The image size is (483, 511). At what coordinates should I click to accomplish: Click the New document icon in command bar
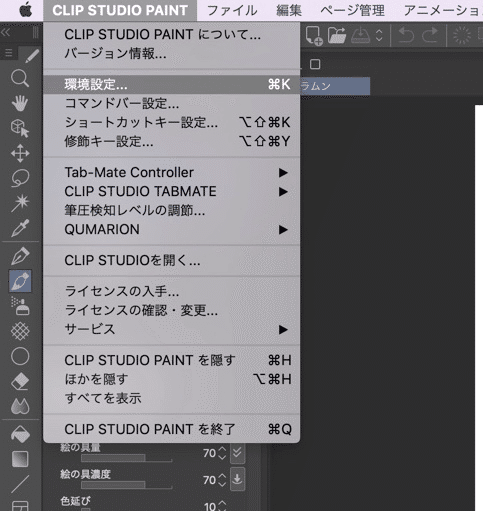coord(314,35)
